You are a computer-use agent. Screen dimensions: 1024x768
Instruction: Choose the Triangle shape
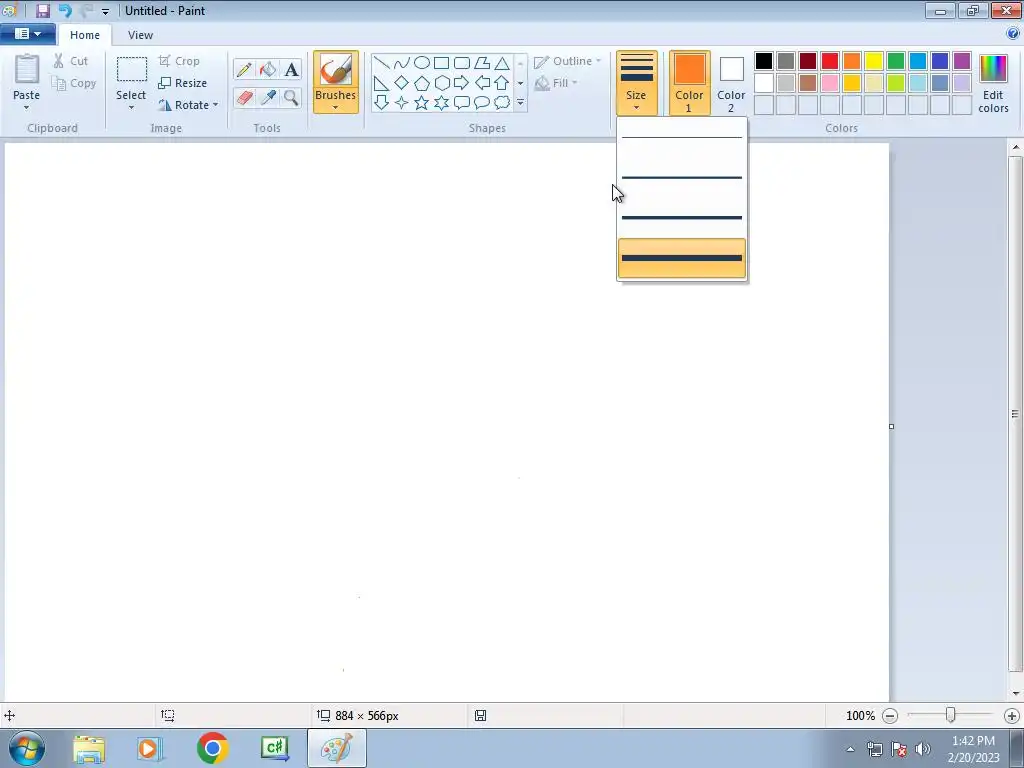click(x=502, y=63)
